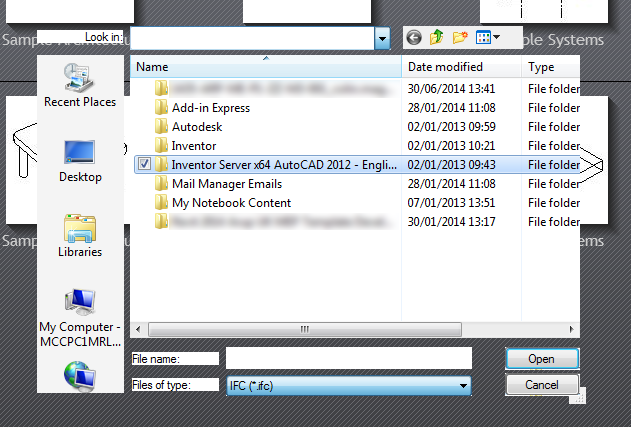
Task: Open Libraries in sidebar
Action: click(80, 236)
